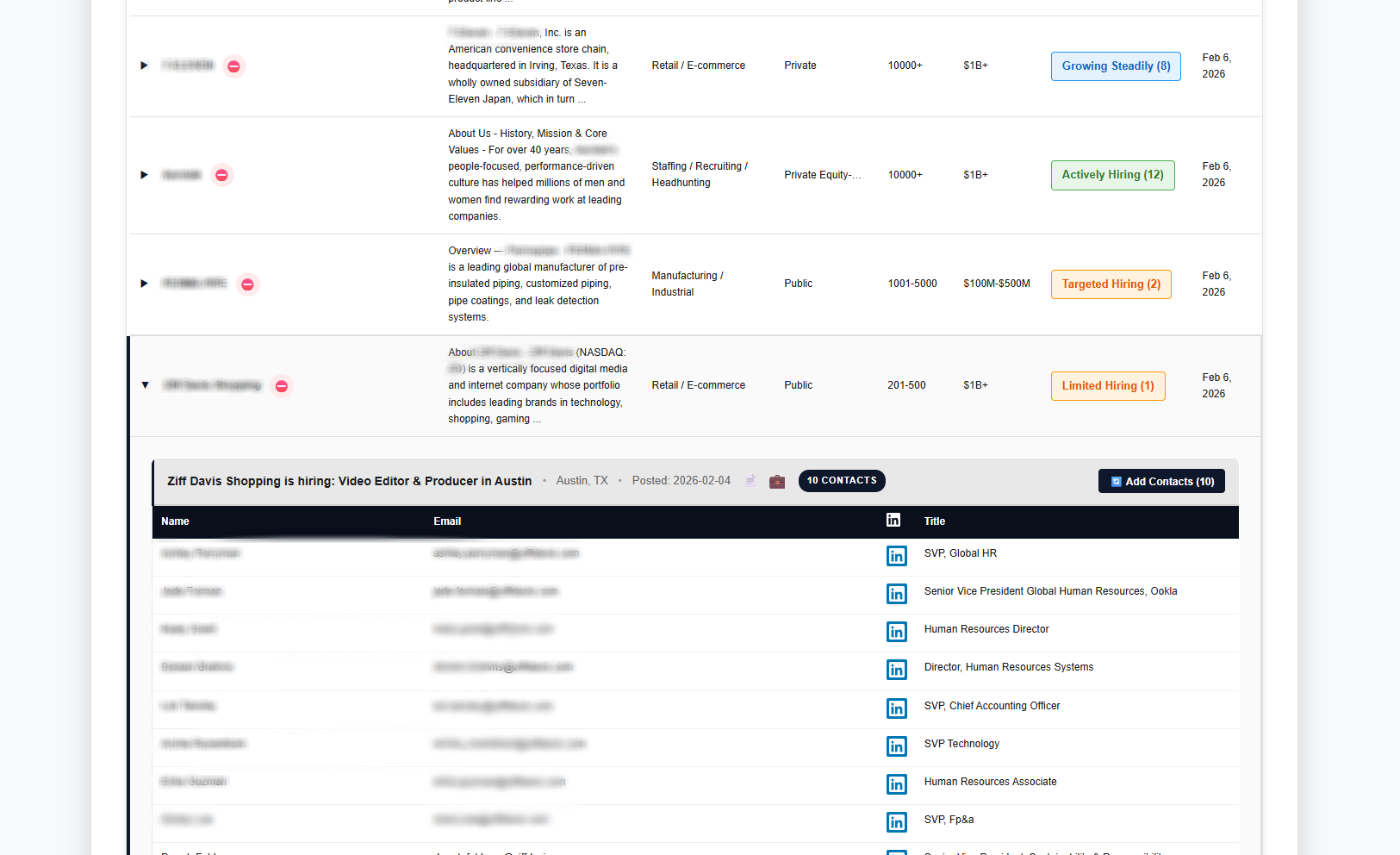
Task: Click the Add Contacts (10) button
Action: point(1161,481)
